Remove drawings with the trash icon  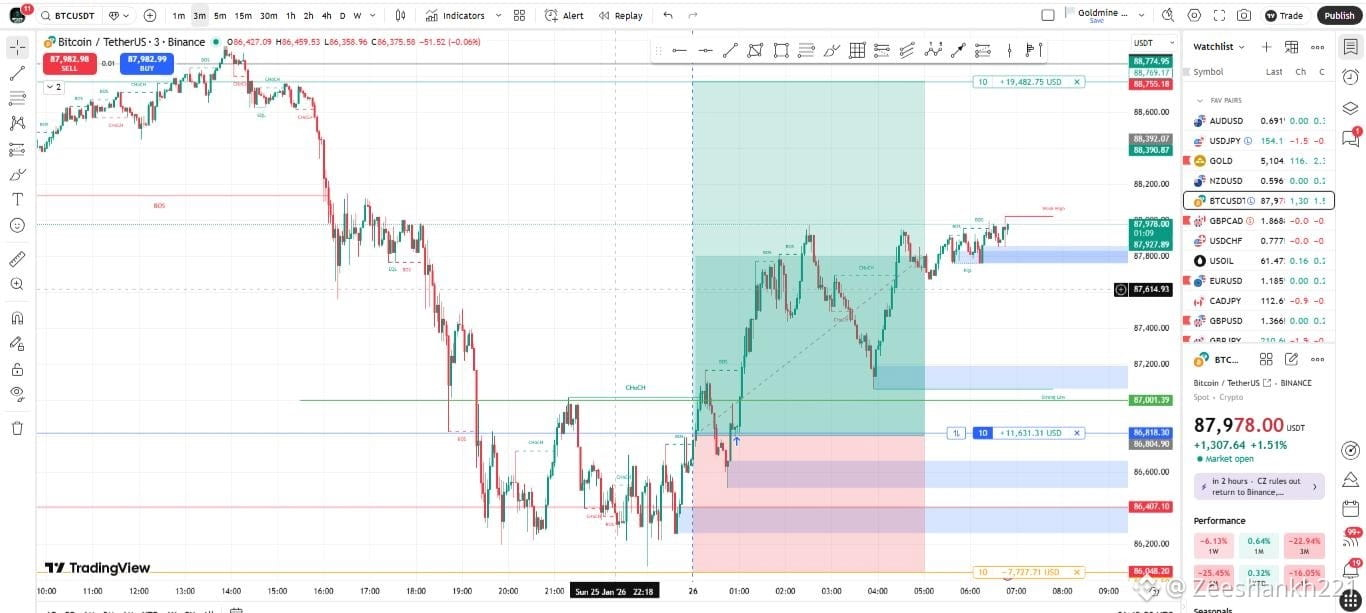17,428
